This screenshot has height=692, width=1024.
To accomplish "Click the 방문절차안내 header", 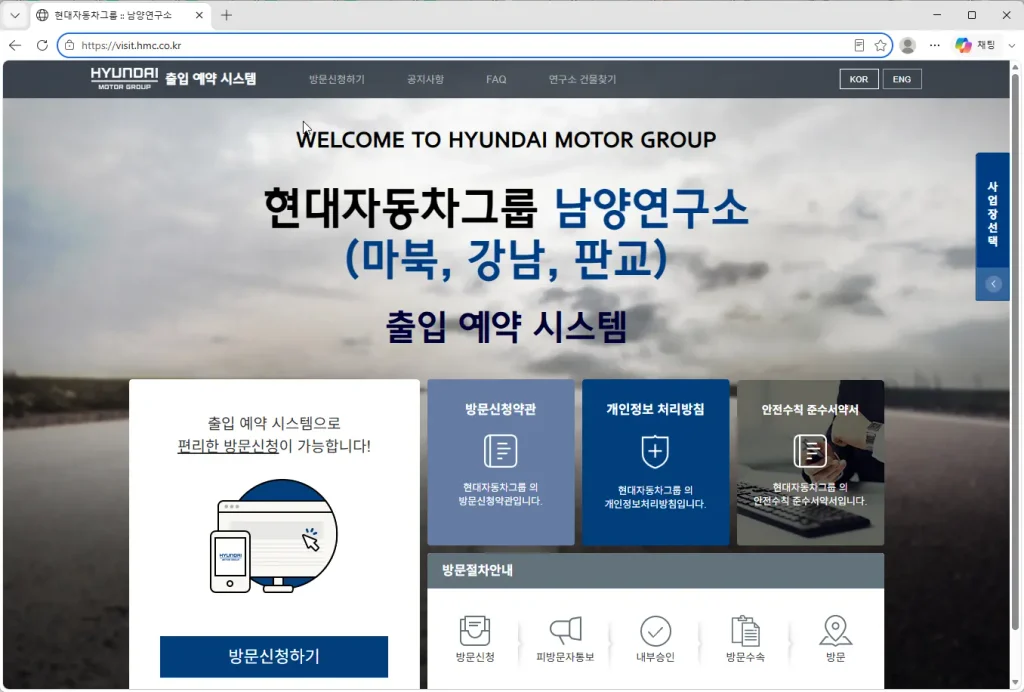I will coord(656,571).
